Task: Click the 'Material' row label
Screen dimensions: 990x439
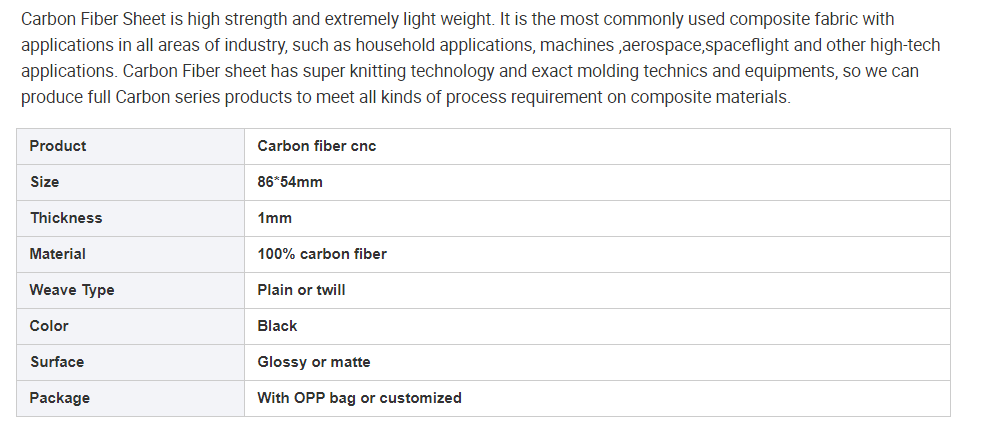Action: (x=58, y=254)
